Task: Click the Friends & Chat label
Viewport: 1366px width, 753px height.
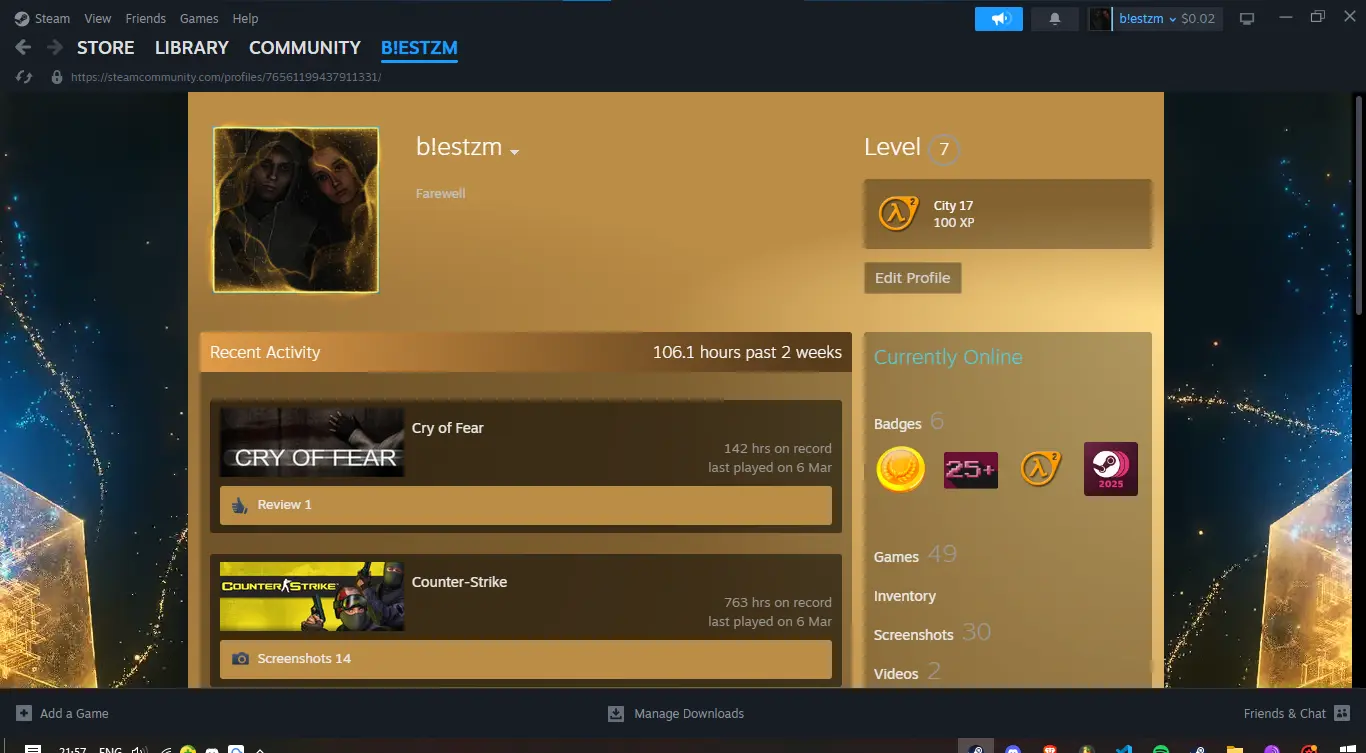Action: (1285, 713)
